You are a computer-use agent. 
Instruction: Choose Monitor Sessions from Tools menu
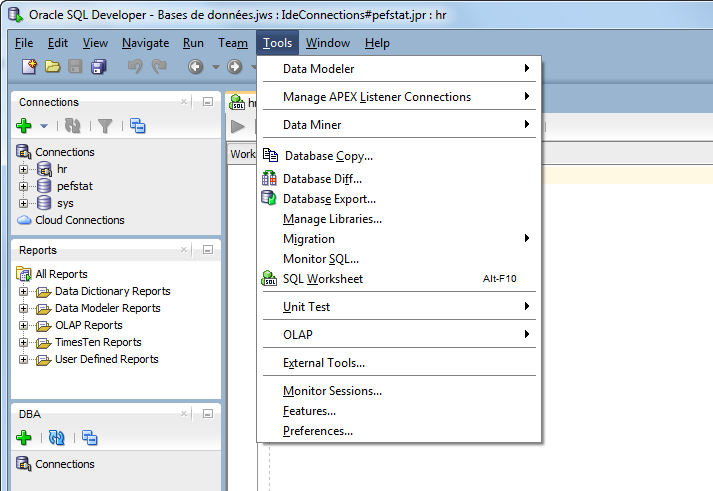click(x=399, y=391)
